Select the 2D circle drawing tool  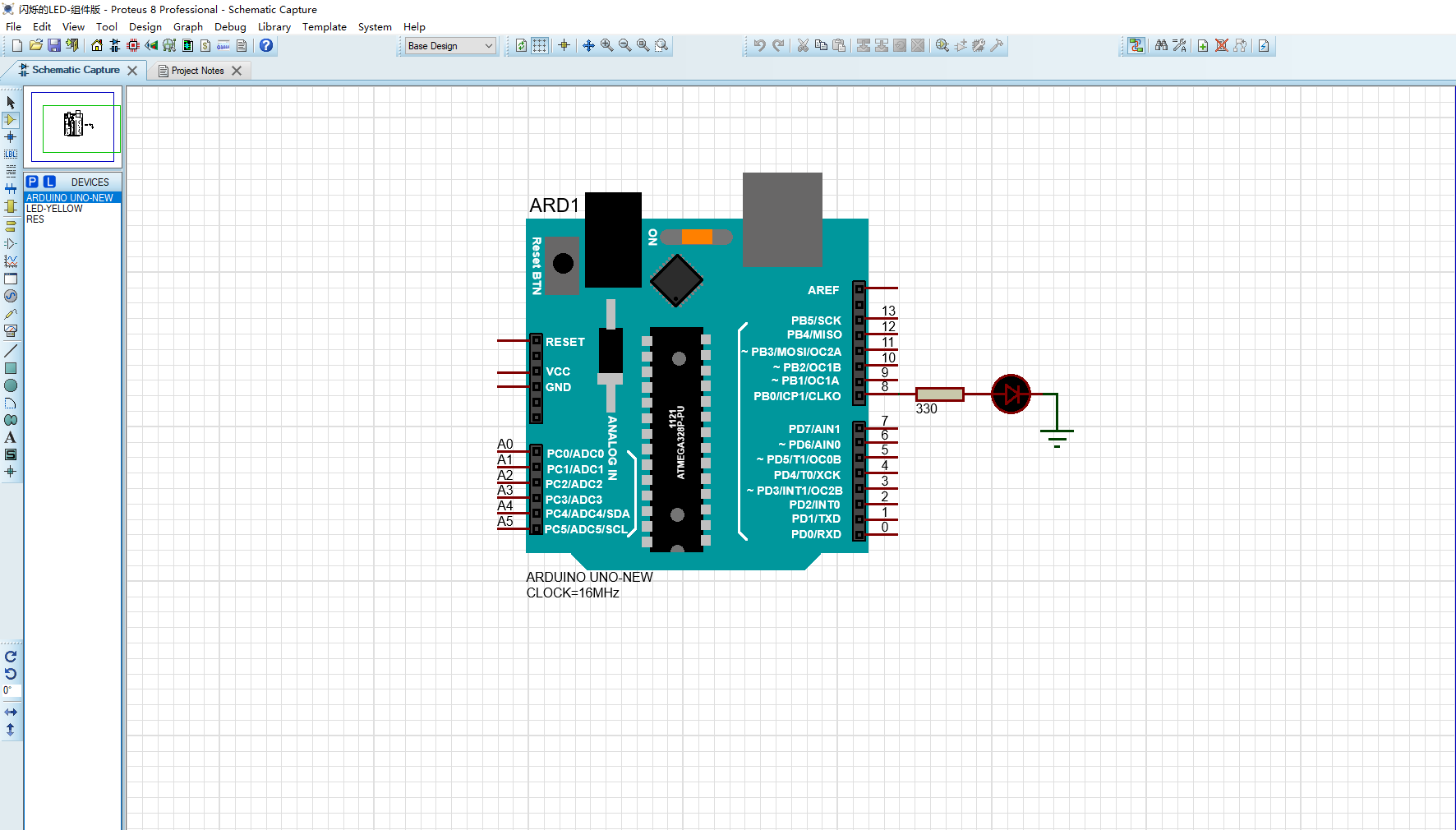coord(11,385)
